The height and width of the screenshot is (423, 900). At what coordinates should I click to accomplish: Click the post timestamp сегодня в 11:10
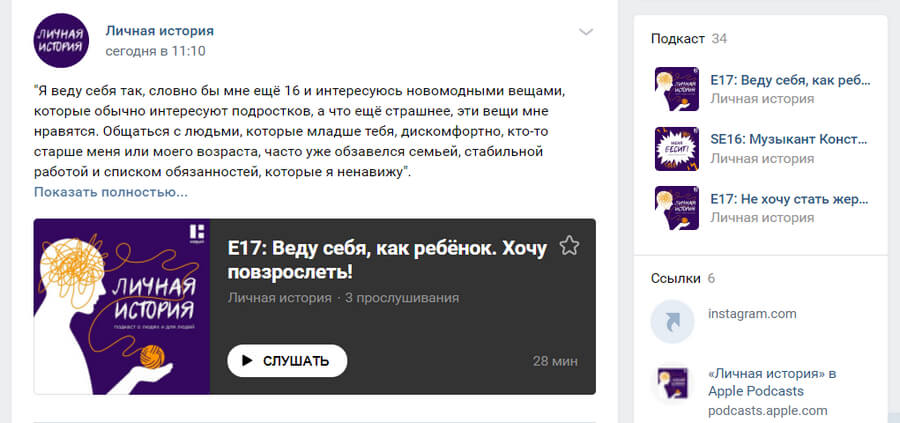click(x=155, y=50)
